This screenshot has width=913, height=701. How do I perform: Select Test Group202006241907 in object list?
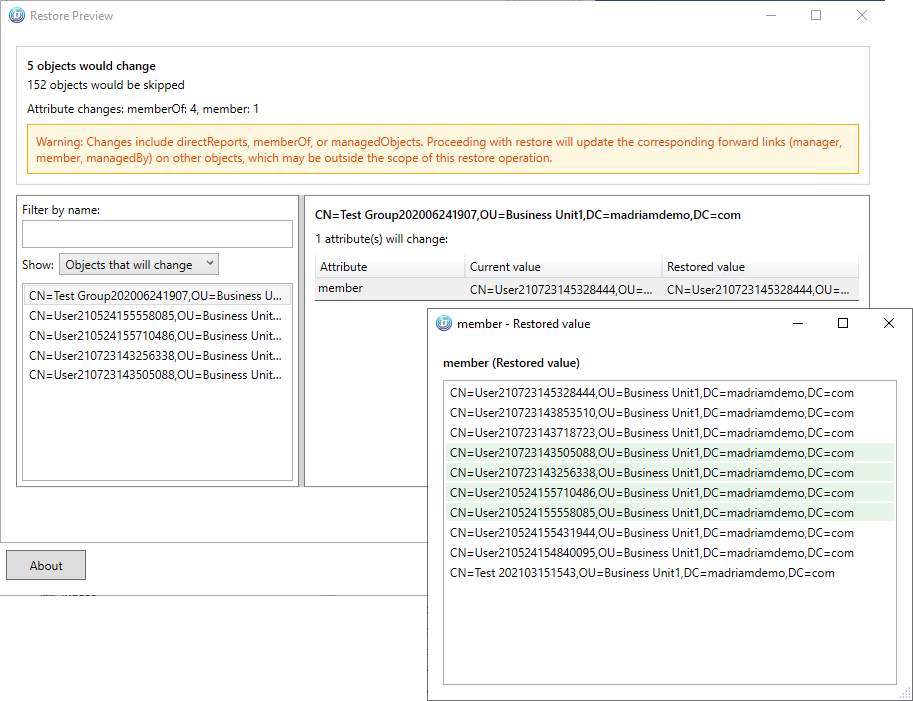click(x=156, y=296)
